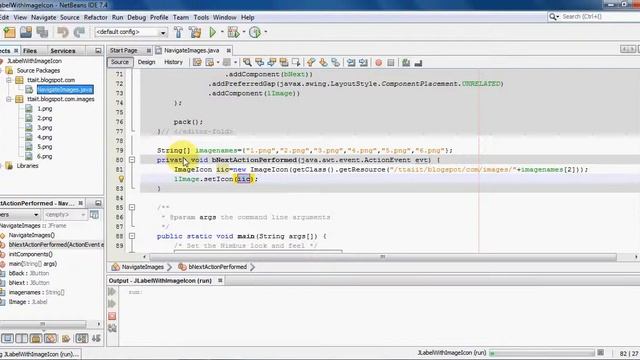Open the Source menu

tap(70, 18)
